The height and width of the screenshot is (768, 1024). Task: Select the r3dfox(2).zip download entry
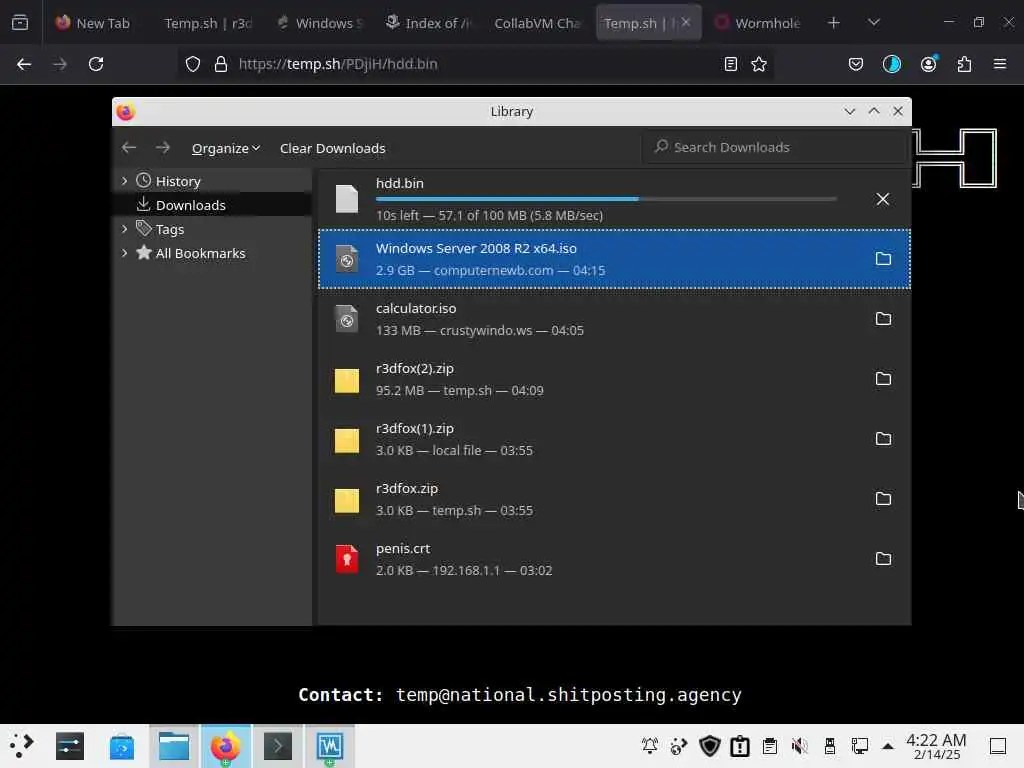click(614, 379)
